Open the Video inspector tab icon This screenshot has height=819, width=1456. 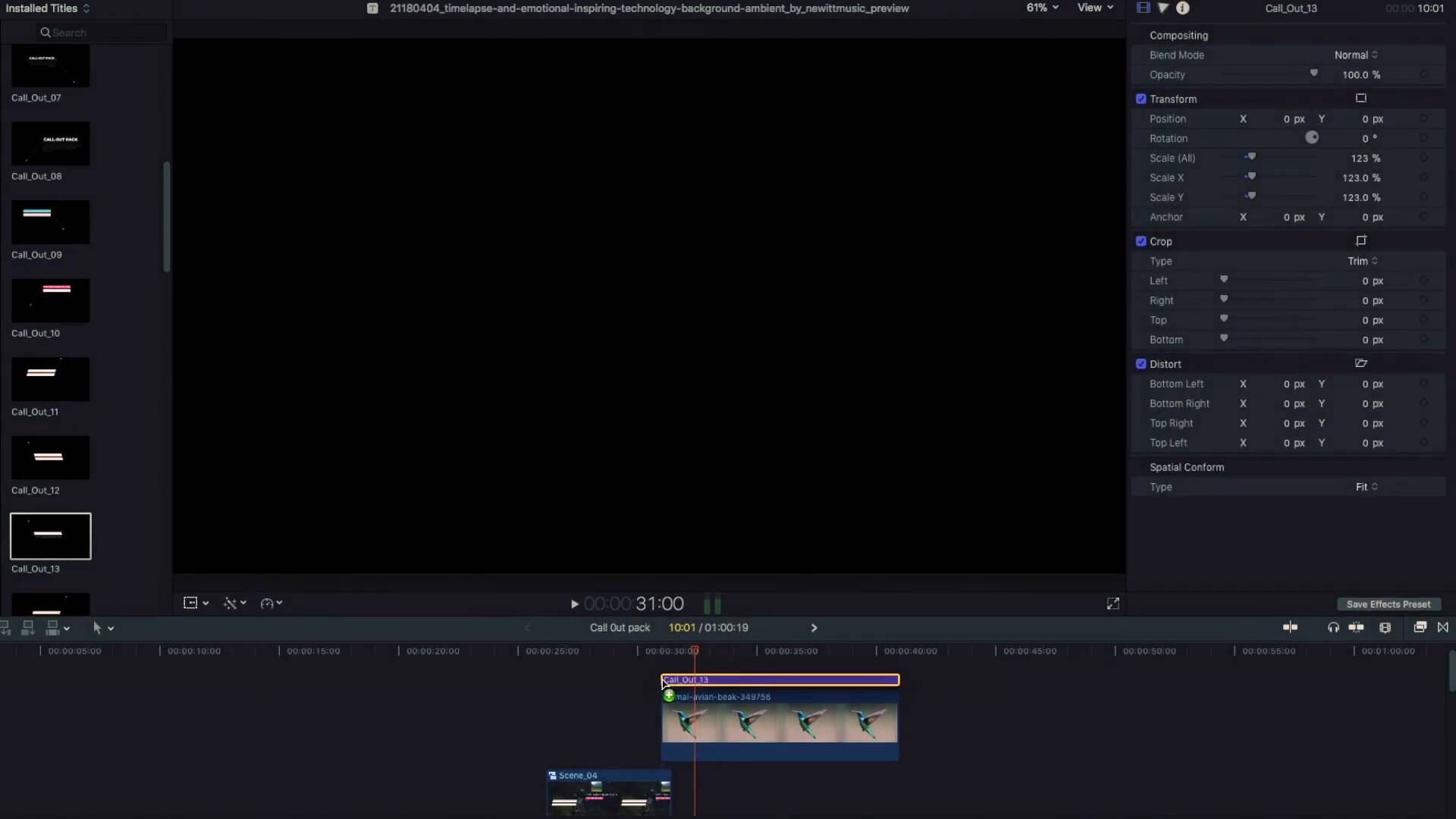click(1144, 8)
